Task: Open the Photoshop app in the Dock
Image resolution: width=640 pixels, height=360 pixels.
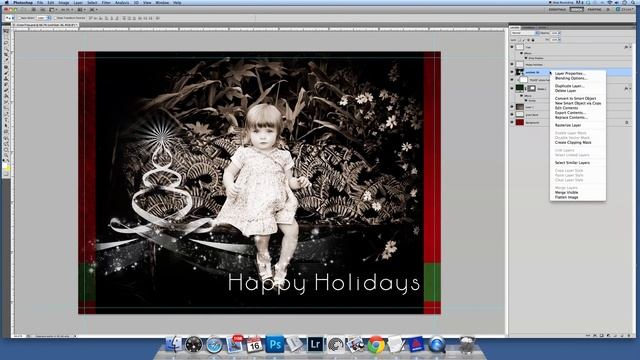Action: [x=275, y=344]
